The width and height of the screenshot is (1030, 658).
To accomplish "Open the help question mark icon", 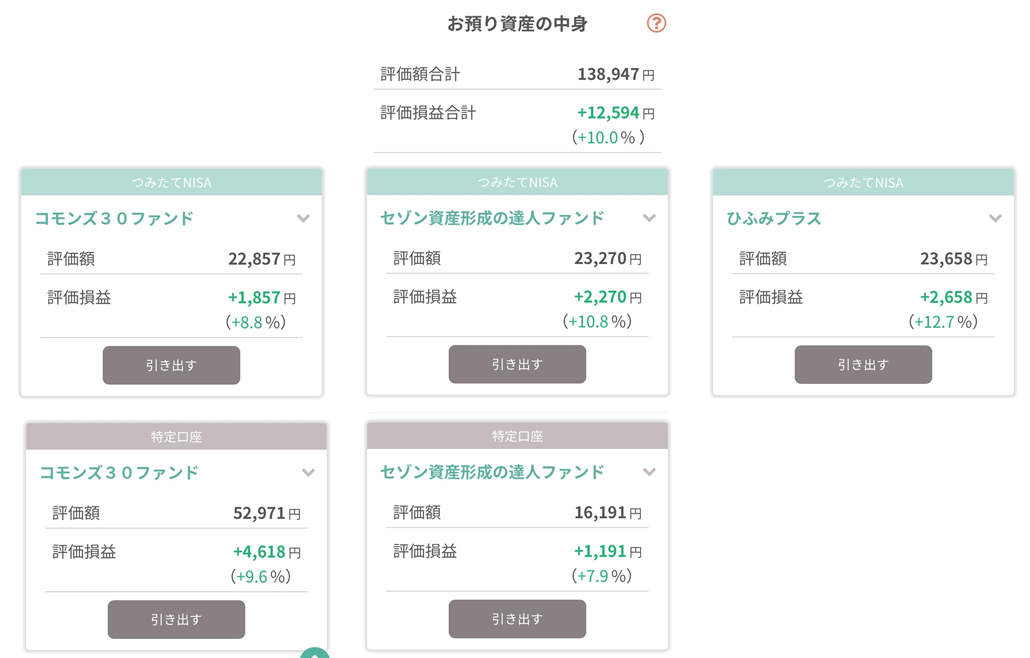I will click(x=656, y=24).
